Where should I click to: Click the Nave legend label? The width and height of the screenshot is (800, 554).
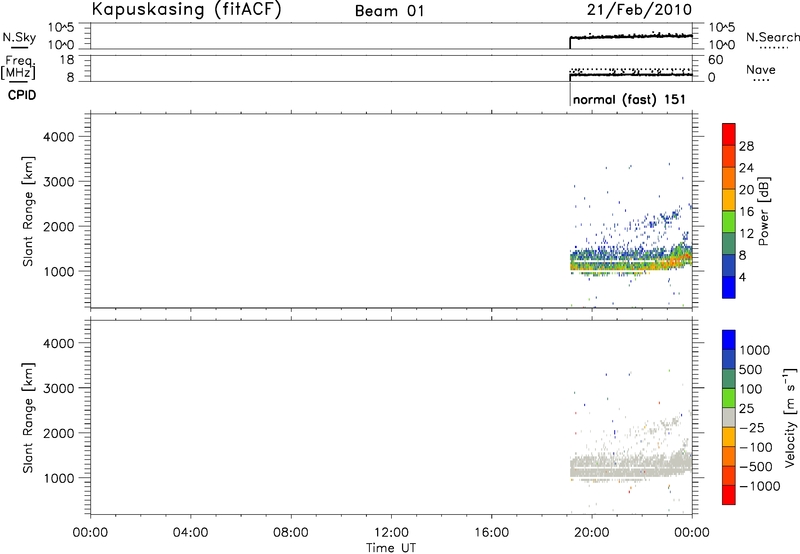pyautogui.click(x=761, y=70)
